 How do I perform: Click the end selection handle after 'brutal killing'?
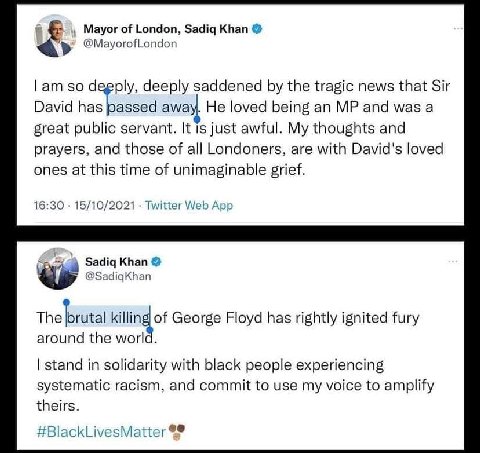tap(150, 330)
